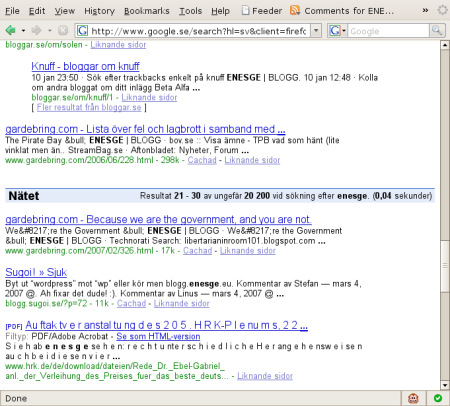Click the green Back arrow button
The image size is (450, 406).
click(x=11, y=31)
